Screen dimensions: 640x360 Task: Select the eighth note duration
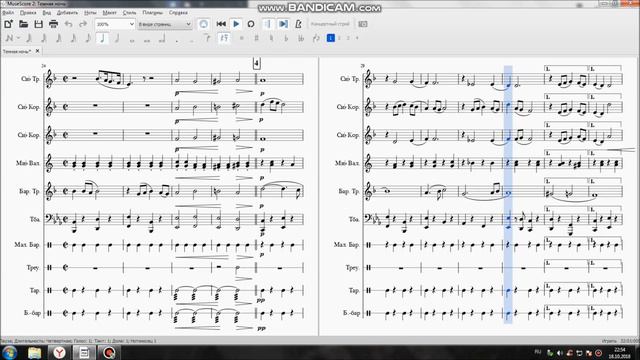click(x=88, y=38)
